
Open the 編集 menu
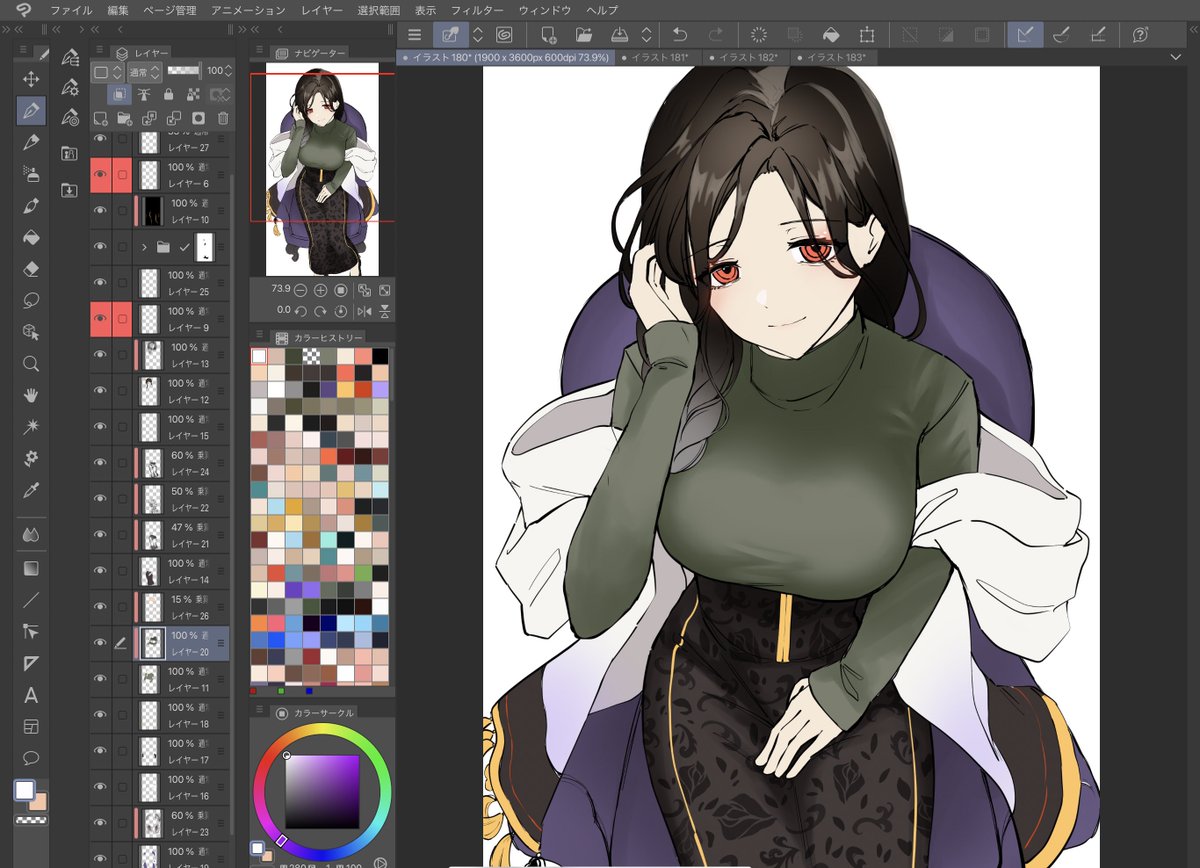118,10
